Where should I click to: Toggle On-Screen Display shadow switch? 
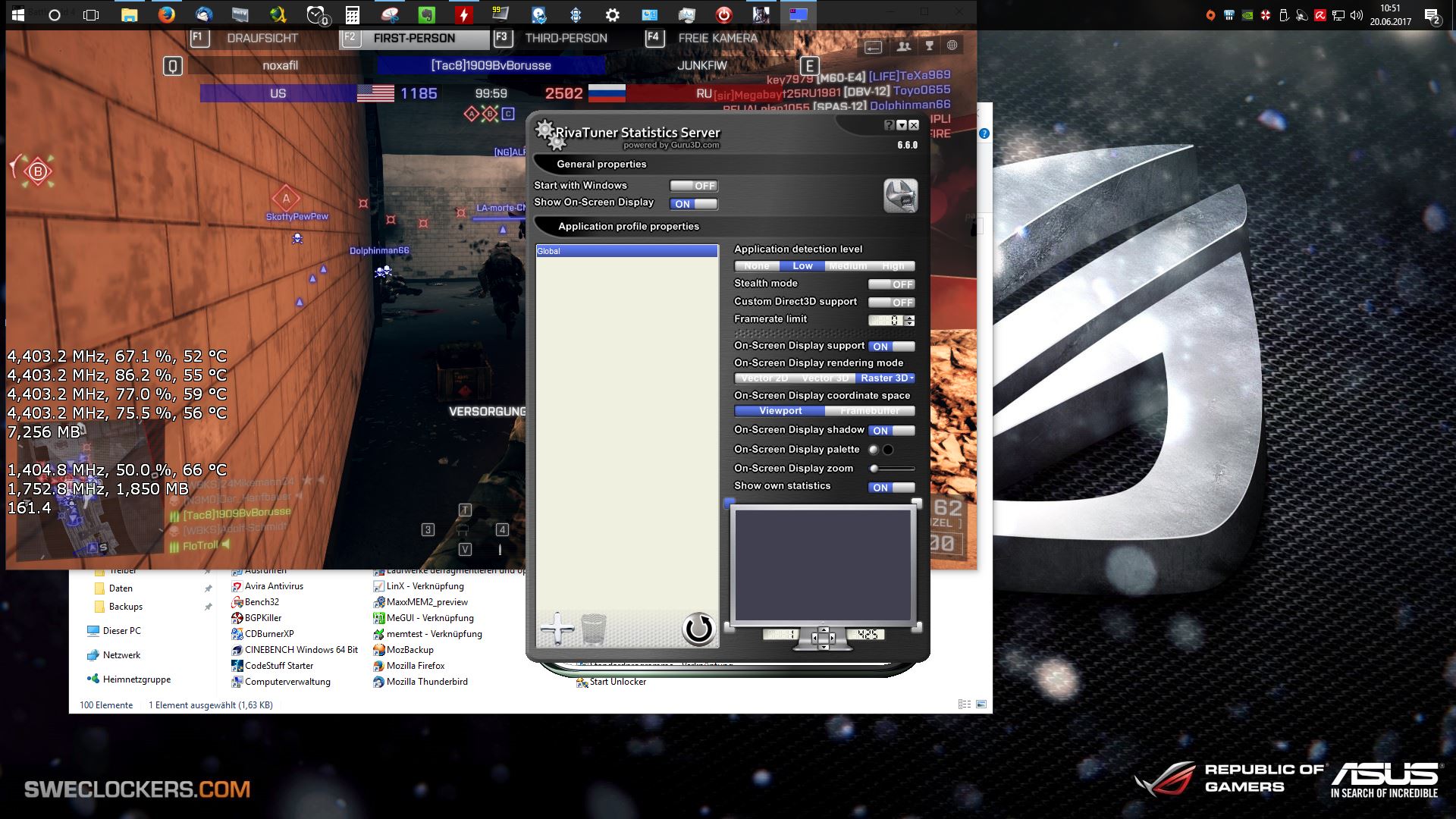pos(891,431)
